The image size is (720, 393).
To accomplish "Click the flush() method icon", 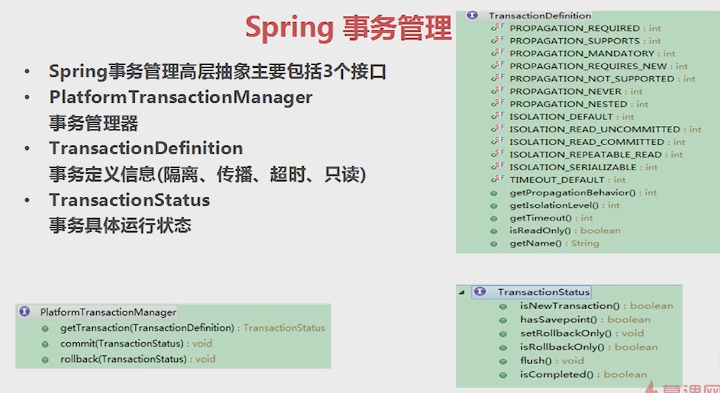I will (x=503, y=361).
